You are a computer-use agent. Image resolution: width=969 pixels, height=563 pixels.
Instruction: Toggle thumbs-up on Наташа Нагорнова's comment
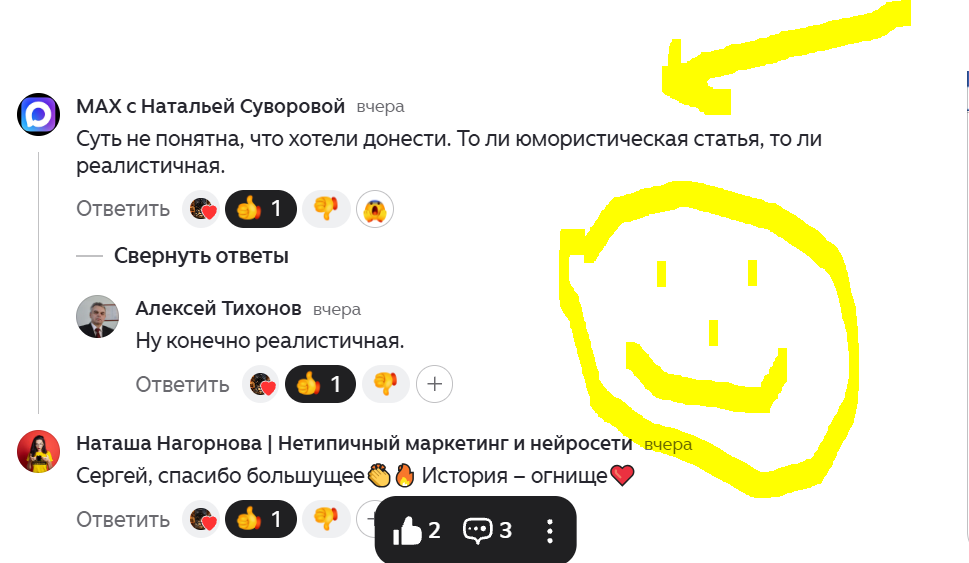[261, 519]
